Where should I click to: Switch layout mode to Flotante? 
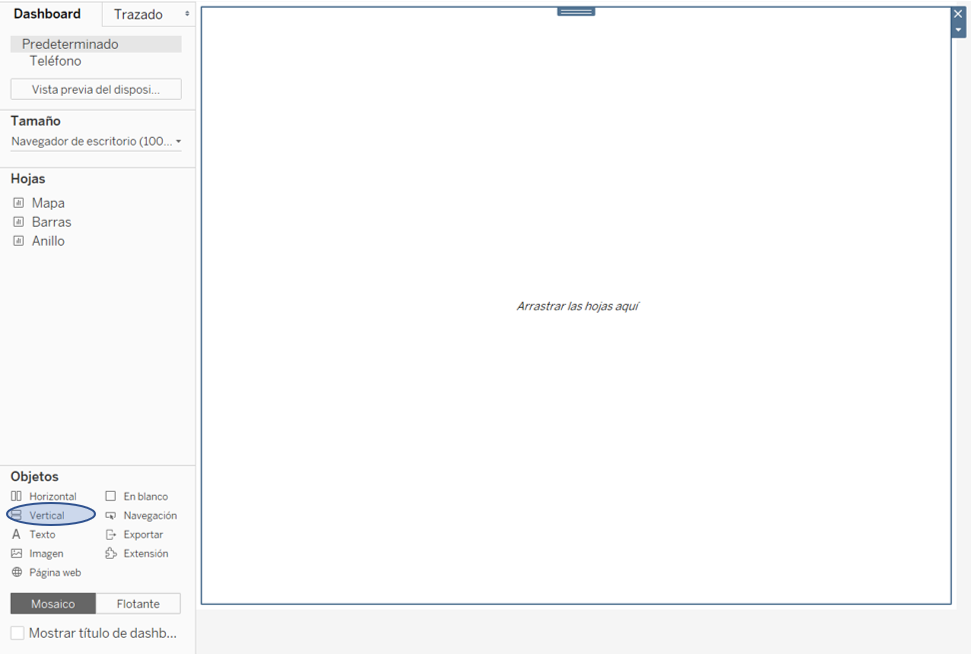pos(138,604)
